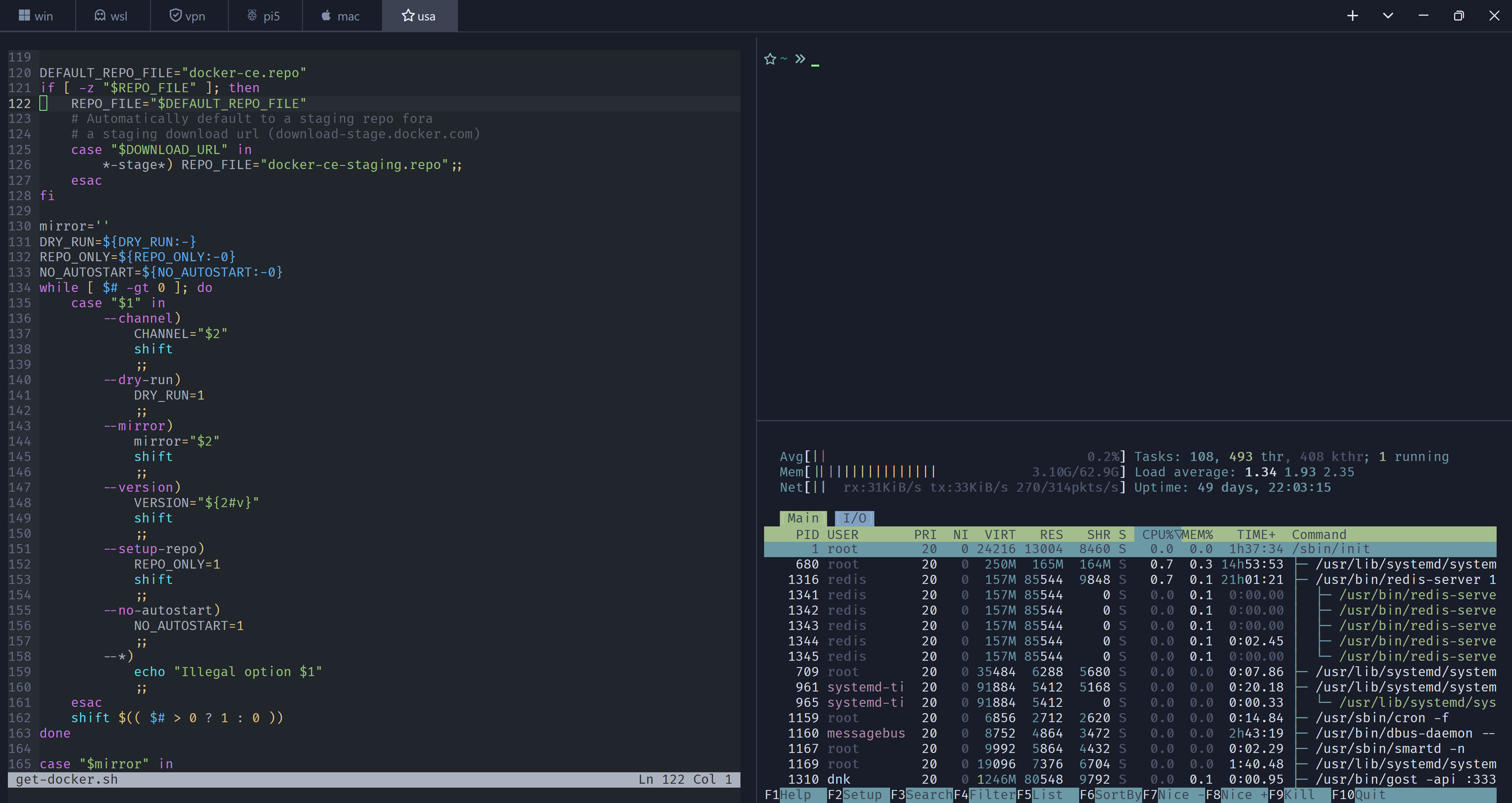Viewport: 1512px width, 803px height.
Task: Click the Mem usage meter bar
Action: (x=953, y=472)
